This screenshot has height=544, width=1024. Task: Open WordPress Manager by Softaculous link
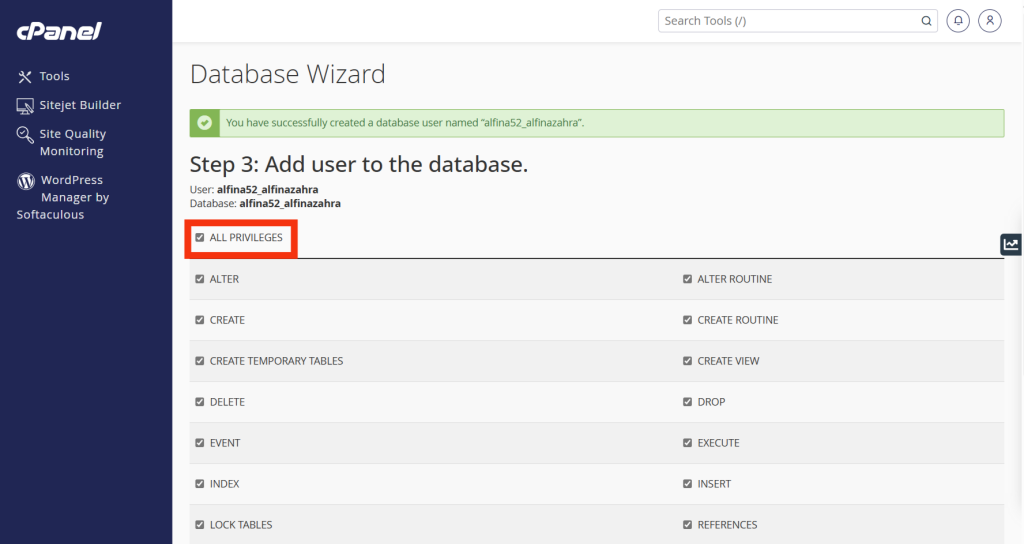(x=70, y=197)
